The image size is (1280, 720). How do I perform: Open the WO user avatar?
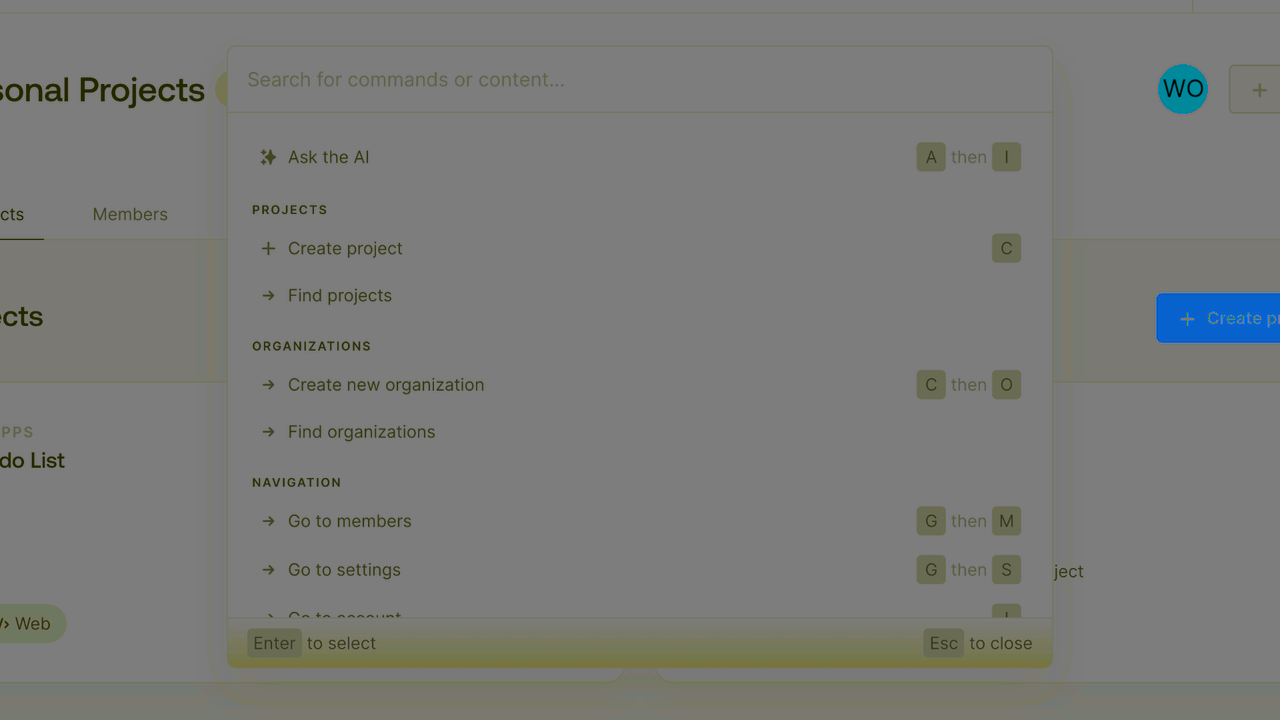[x=1183, y=89]
